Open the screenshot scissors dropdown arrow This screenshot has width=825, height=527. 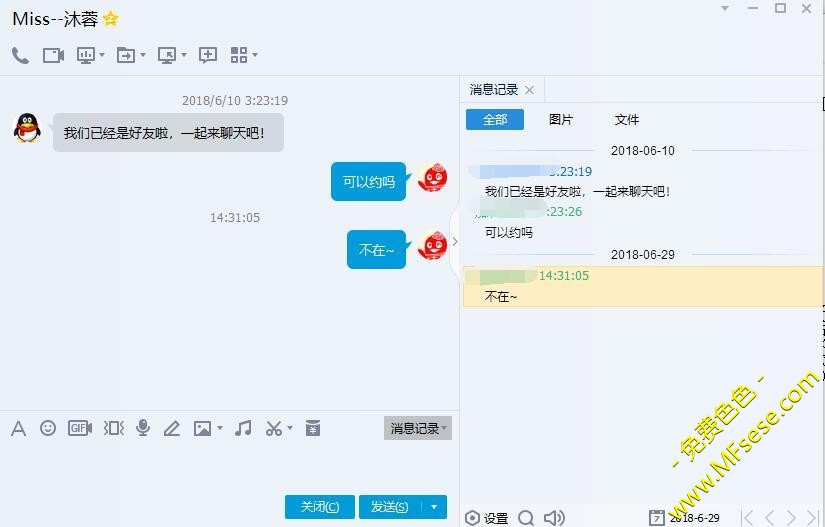(290, 428)
